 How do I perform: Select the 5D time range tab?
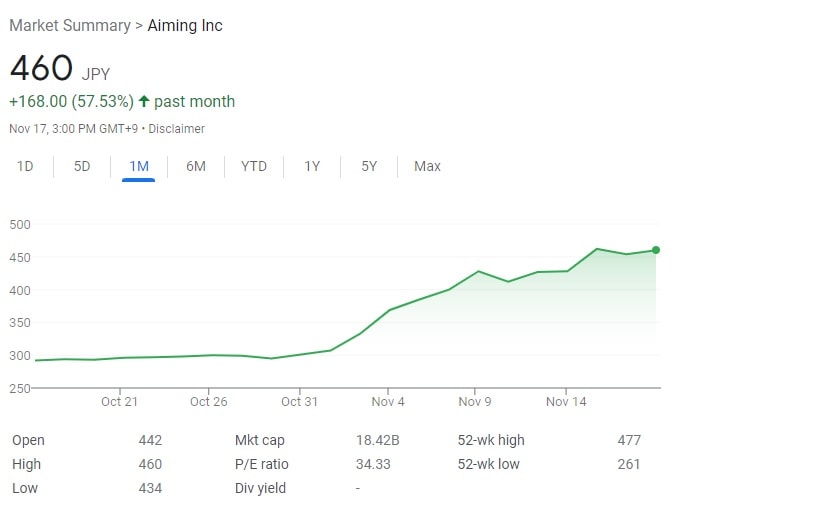point(82,166)
